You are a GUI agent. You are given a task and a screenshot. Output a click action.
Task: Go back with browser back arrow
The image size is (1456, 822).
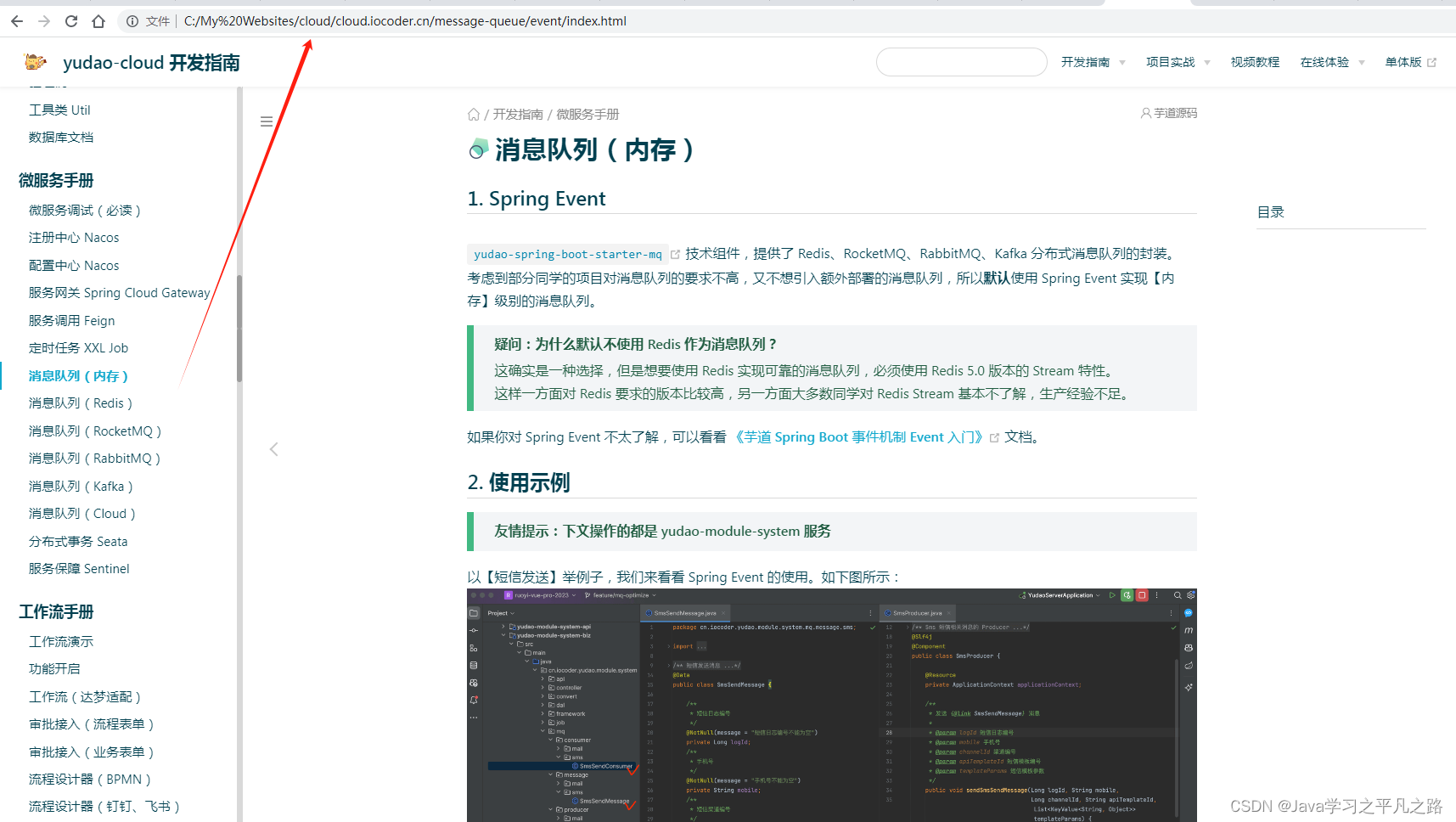pyautogui.click(x=17, y=21)
